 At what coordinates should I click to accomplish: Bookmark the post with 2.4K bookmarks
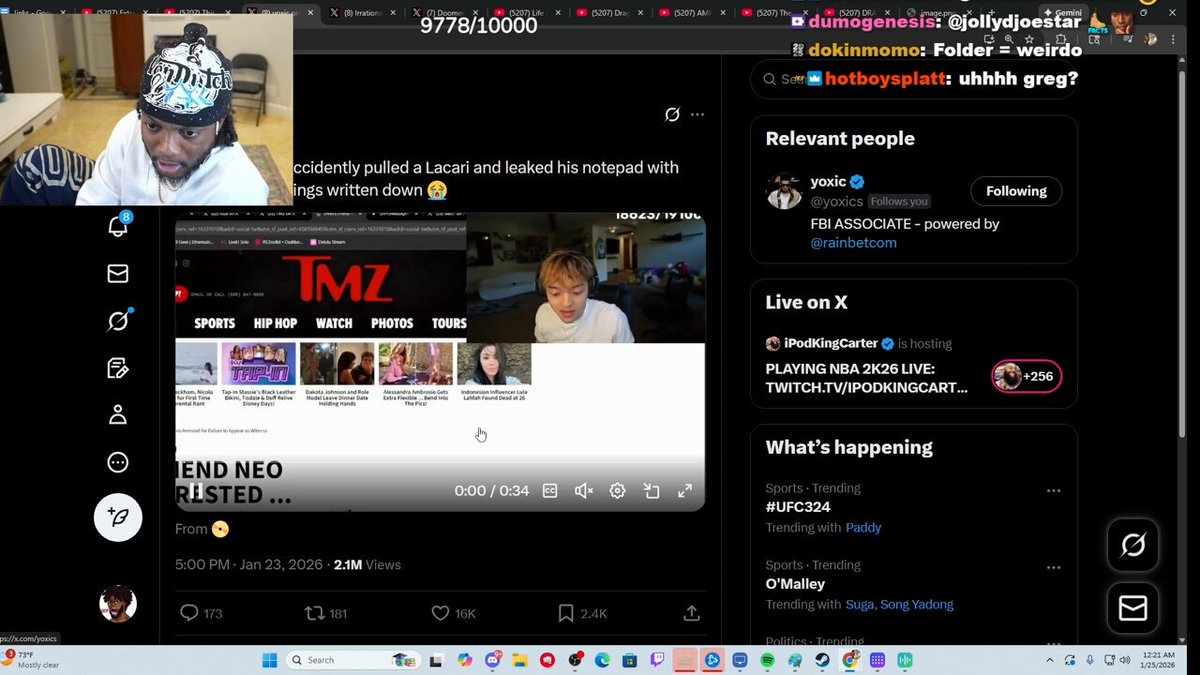(x=582, y=613)
